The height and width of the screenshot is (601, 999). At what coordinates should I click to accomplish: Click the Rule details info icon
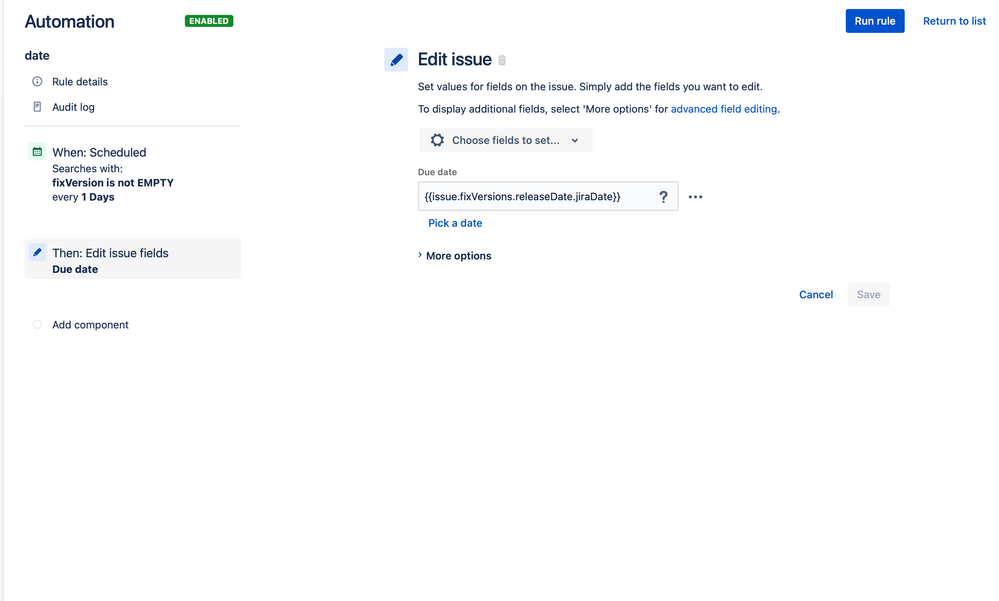point(37,82)
